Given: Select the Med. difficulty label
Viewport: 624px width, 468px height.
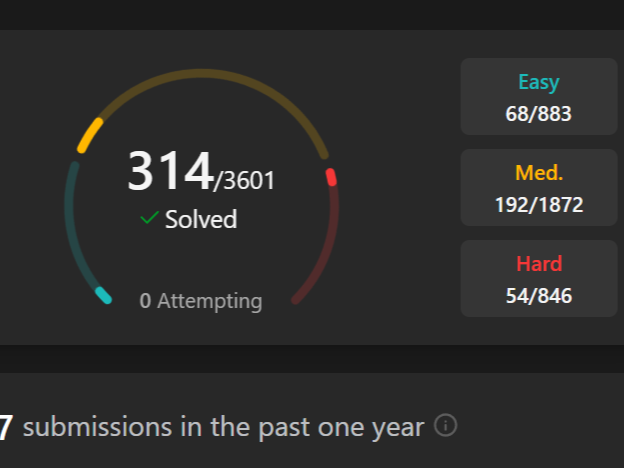Looking at the screenshot, I should 539,173.
